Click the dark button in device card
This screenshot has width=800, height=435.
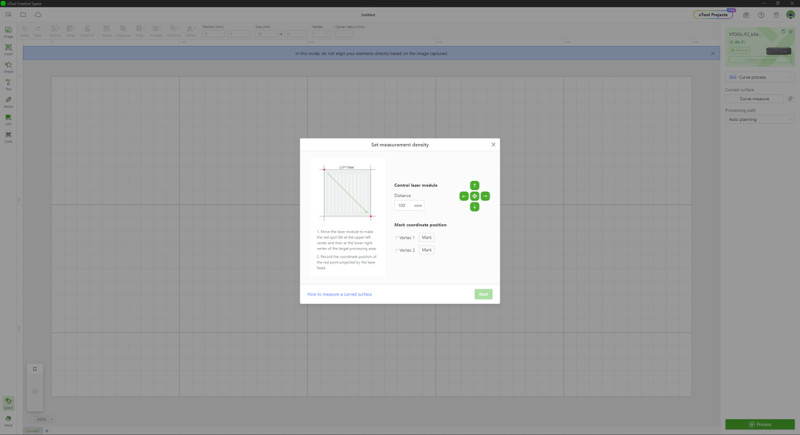click(779, 51)
